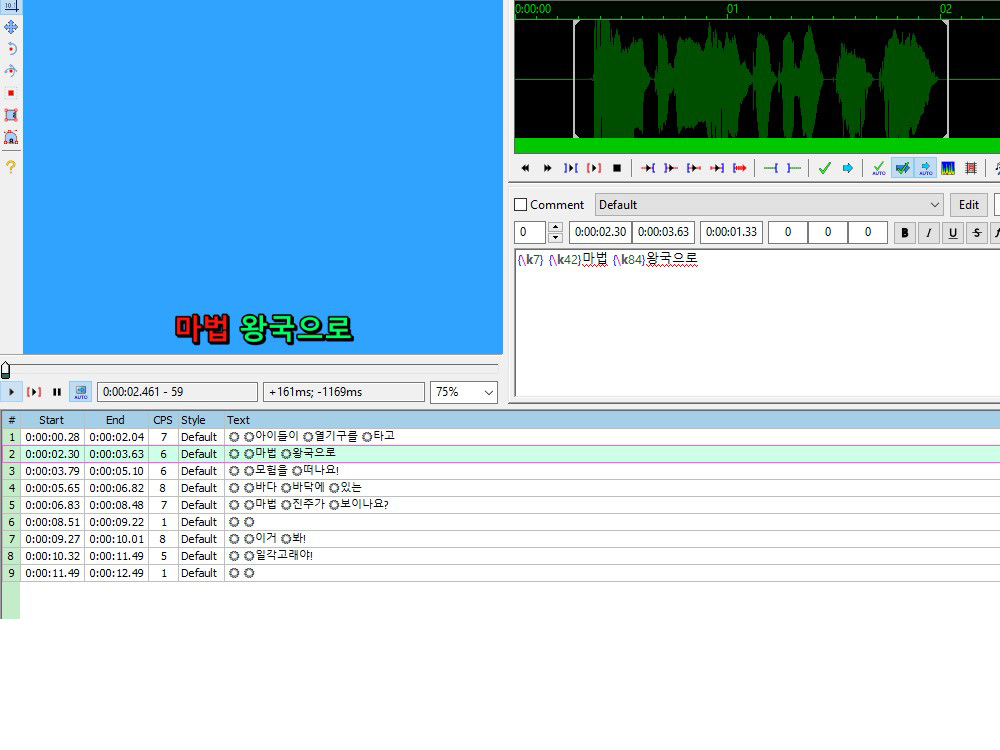Toggle Medusa timing hotkeys icon
Image resolution: width=1000 pixels, height=750 pixels.
pyautogui.click(x=971, y=168)
